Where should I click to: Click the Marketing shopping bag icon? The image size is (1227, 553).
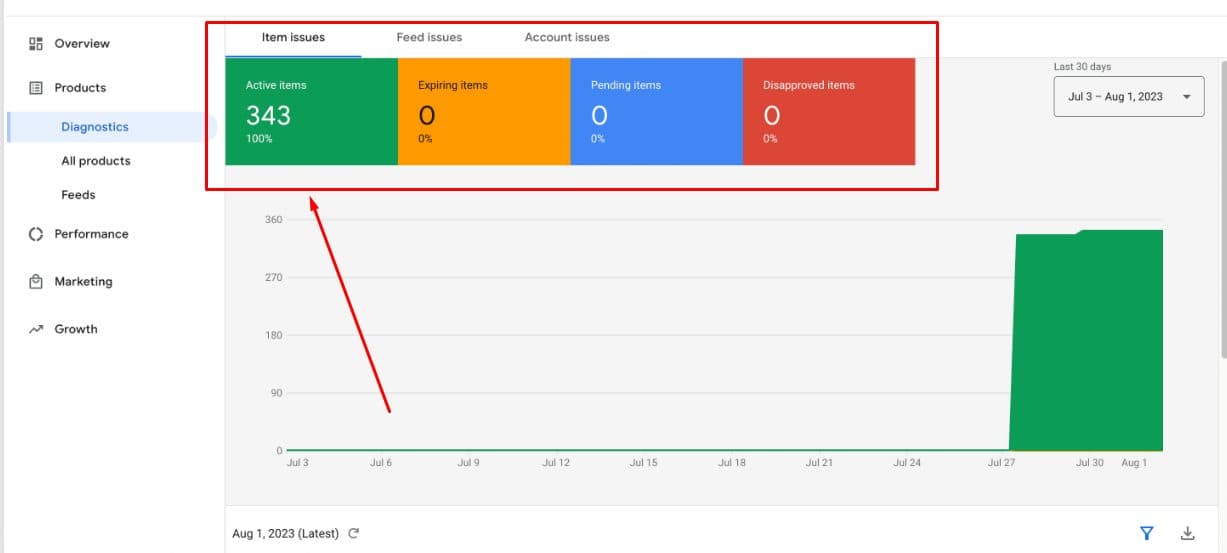click(x=36, y=282)
